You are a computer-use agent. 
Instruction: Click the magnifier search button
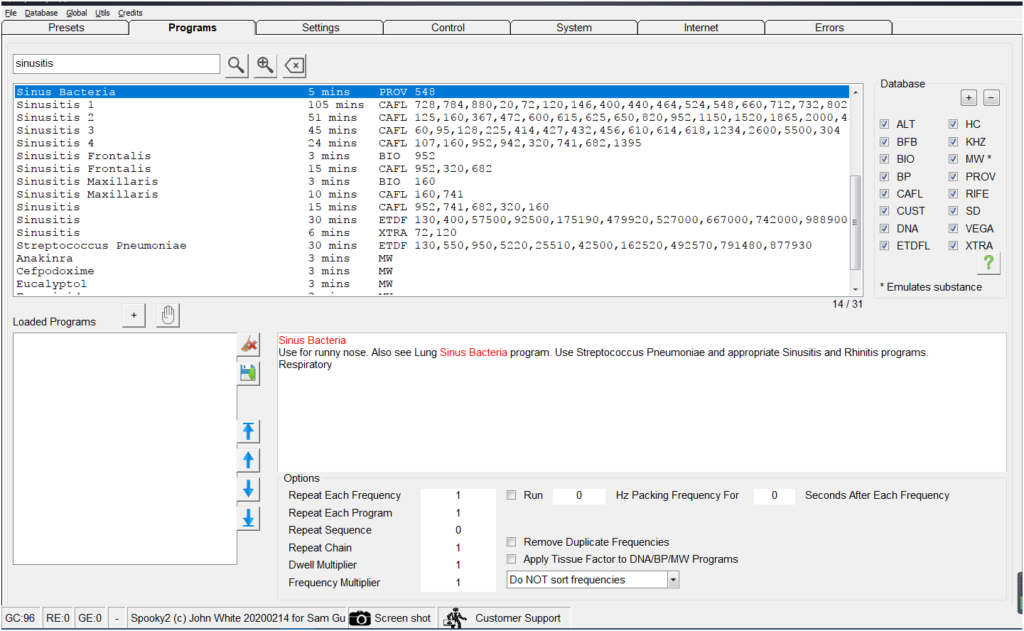[235, 65]
